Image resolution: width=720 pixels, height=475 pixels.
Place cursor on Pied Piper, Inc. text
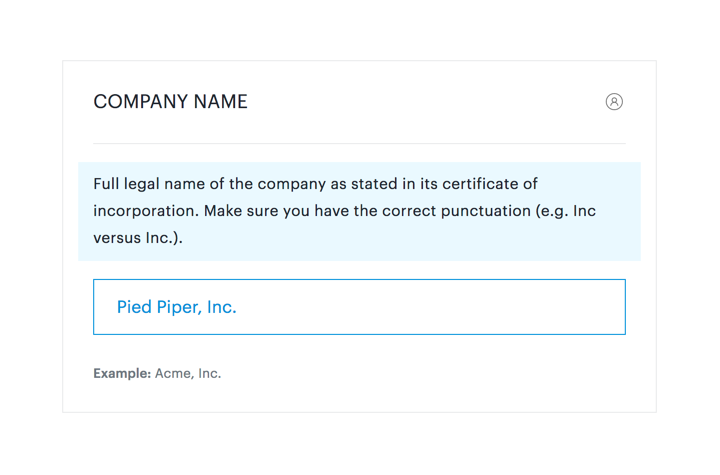tap(176, 307)
